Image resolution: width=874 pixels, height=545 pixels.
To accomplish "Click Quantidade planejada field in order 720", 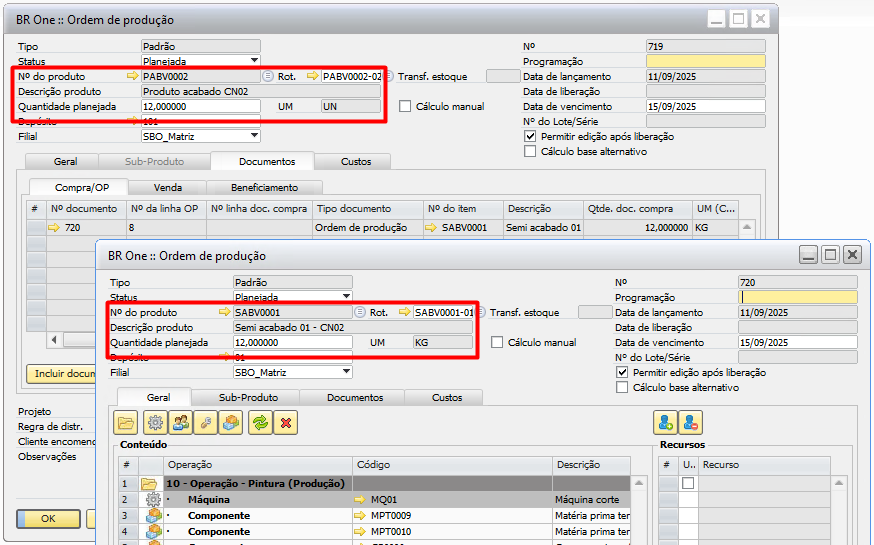I will (292, 342).
